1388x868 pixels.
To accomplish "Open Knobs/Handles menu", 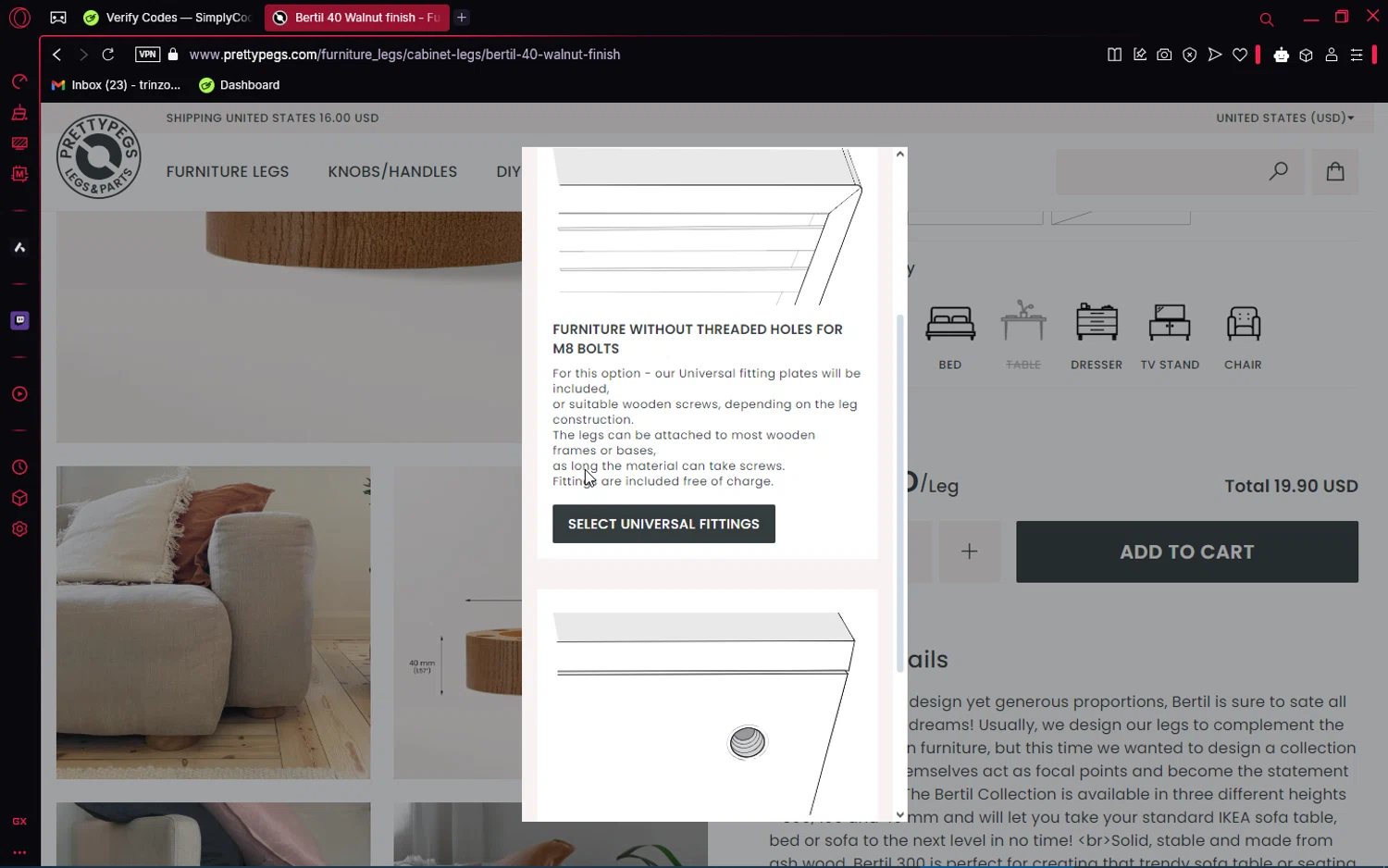I will (x=392, y=172).
